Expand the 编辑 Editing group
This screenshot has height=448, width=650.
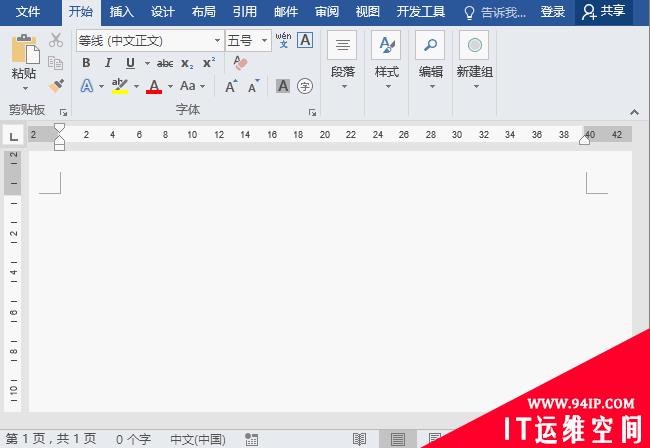[x=431, y=61]
